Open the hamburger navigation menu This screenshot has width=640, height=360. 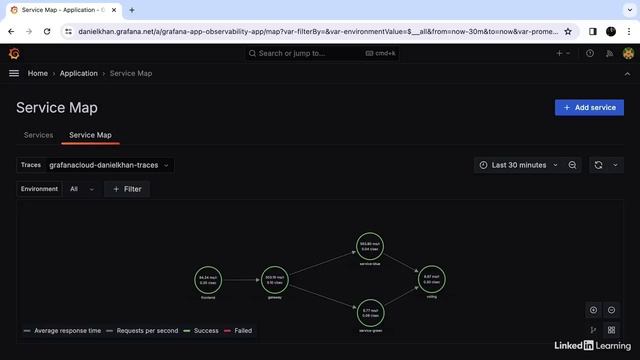14,73
